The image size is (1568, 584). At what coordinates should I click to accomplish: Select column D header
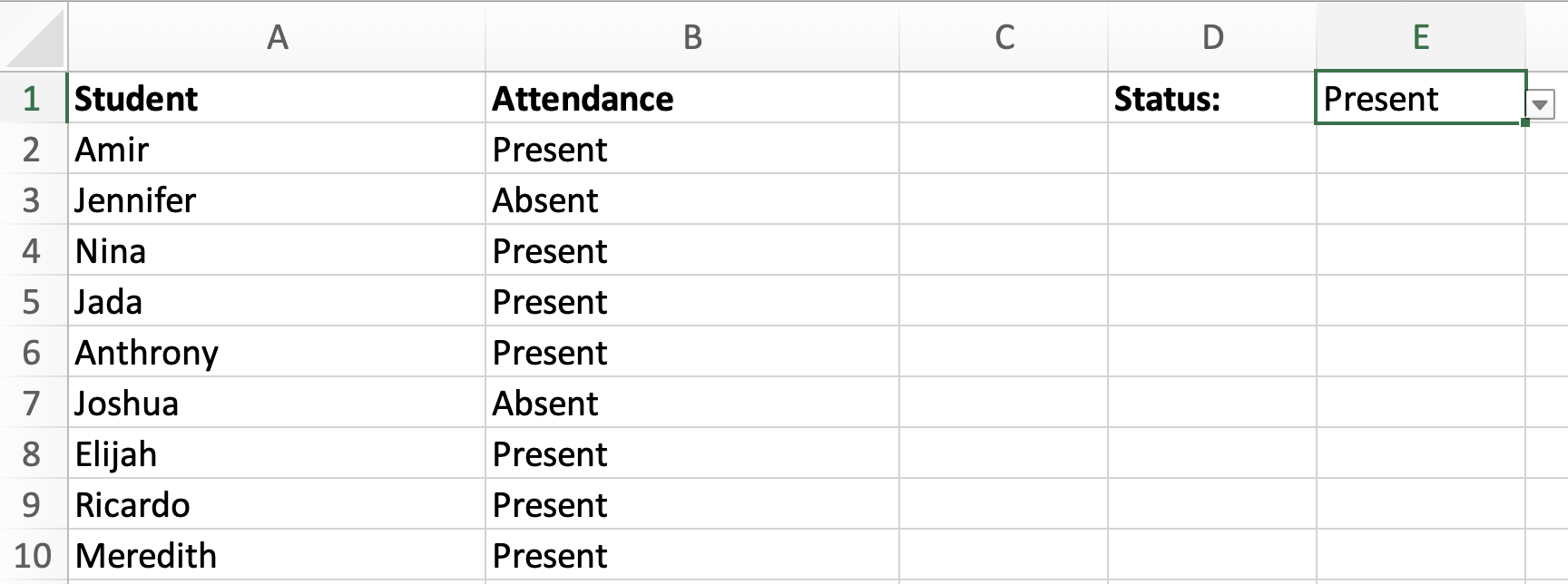point(1213,36)
